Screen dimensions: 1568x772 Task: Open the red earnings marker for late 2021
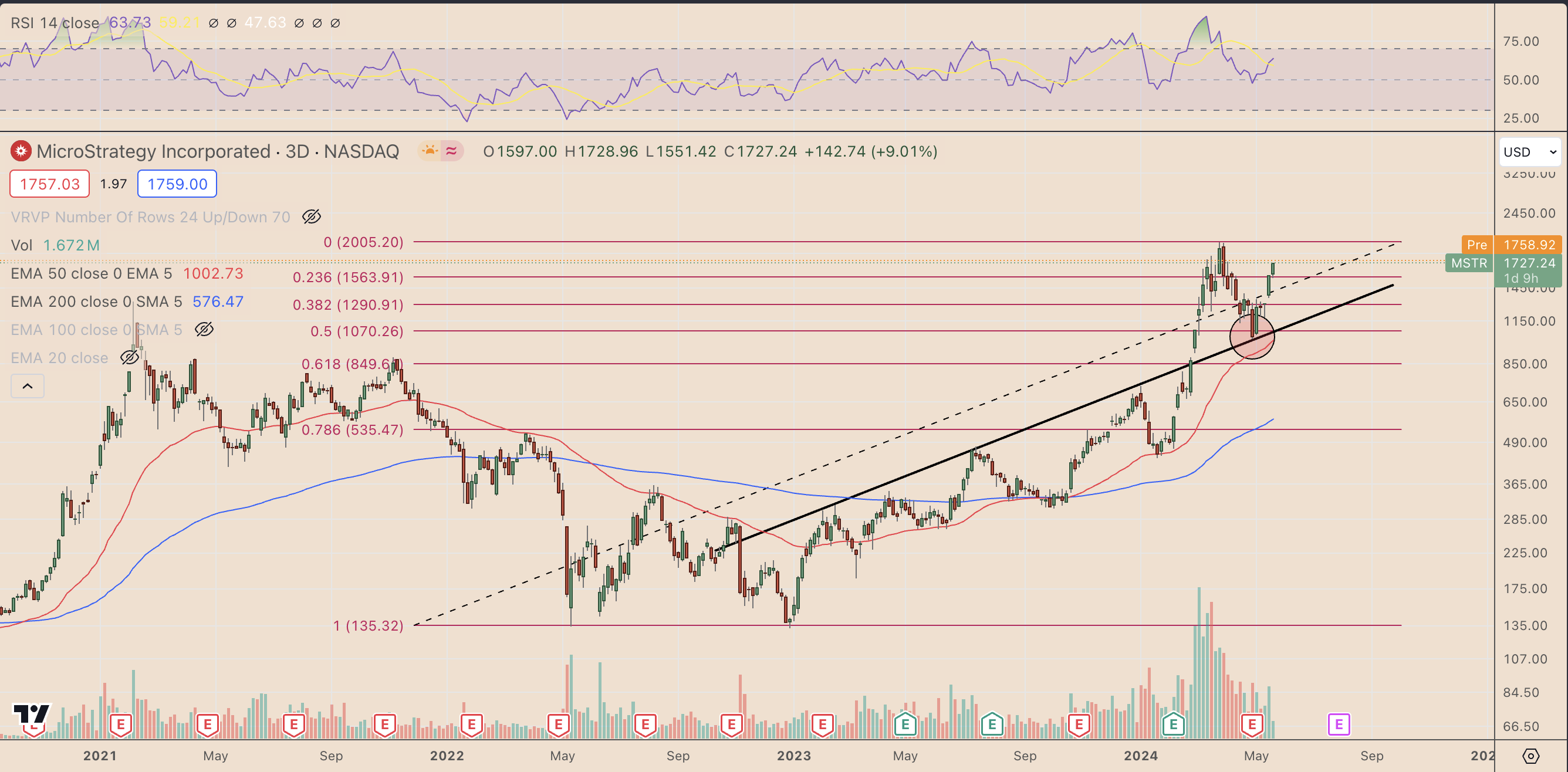click(385, 724)
